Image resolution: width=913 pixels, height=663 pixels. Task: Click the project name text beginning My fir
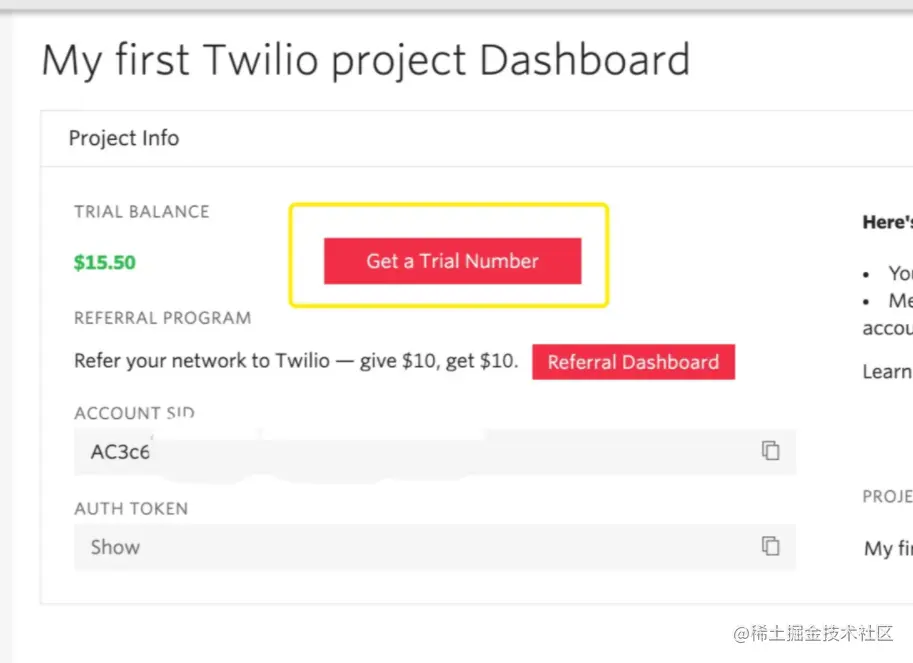coord(888,548)
